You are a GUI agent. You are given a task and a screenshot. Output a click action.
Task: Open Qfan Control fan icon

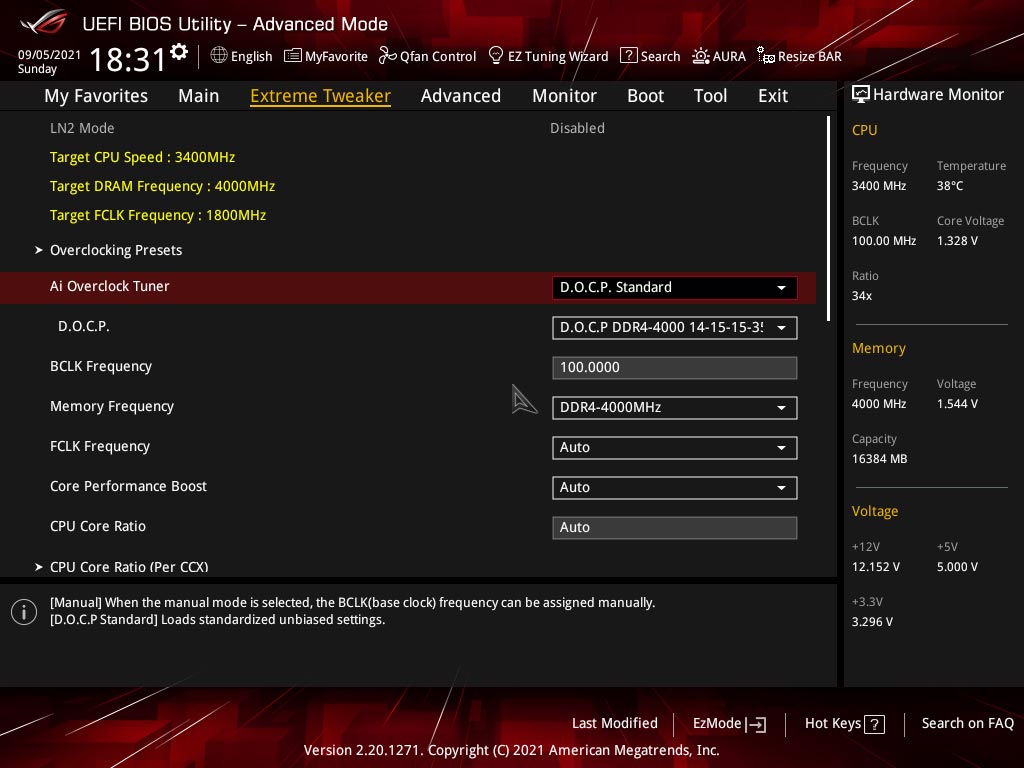pos(387,56)
